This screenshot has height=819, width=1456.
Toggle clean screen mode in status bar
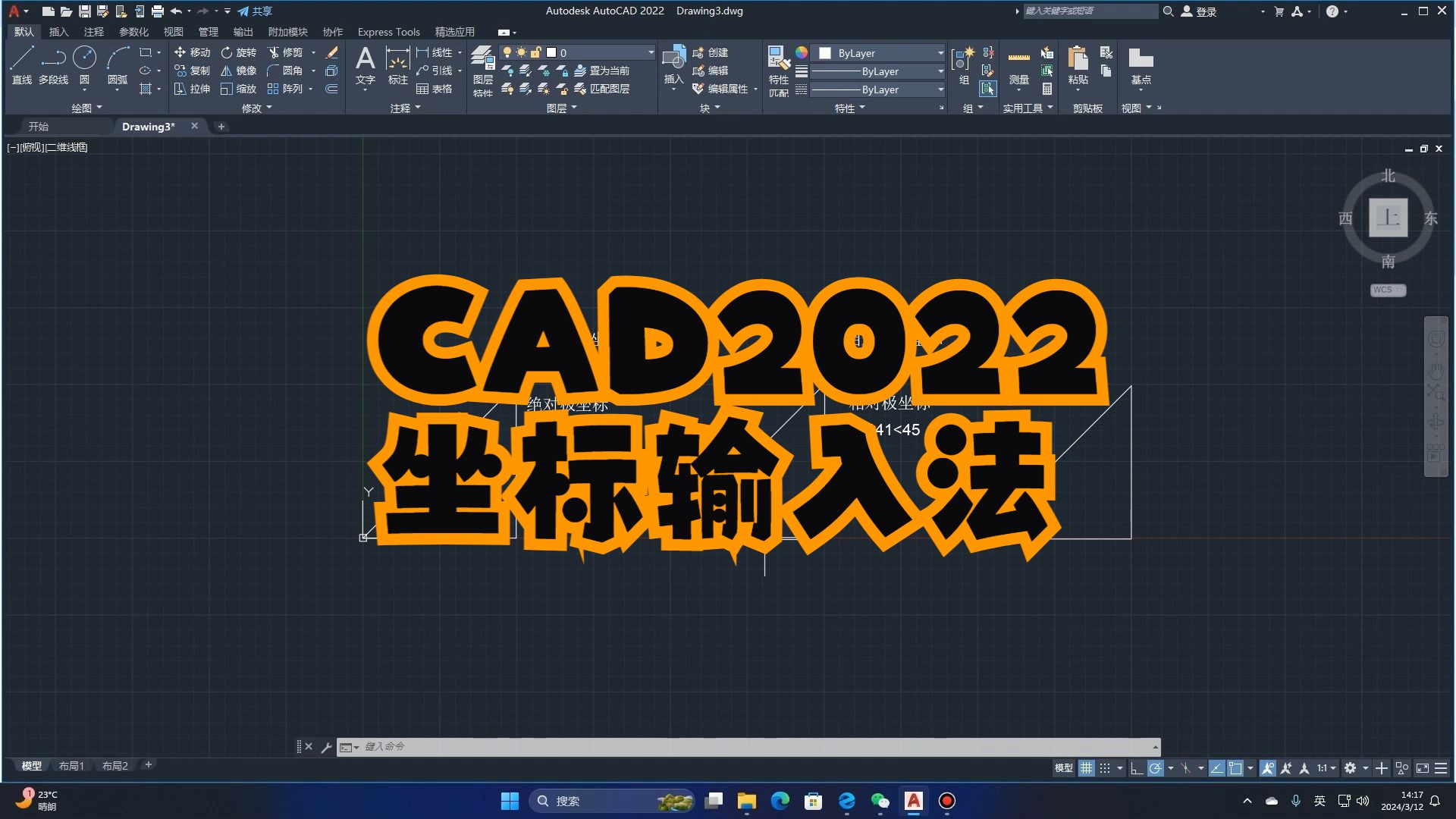1423,768
